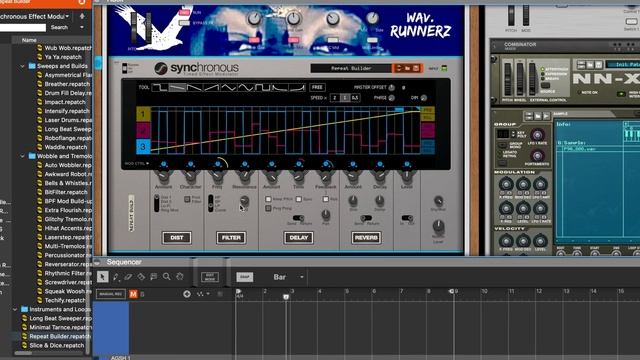Screen dimensions: 640x360
Task: Select the Mute tool in Sequencer
Action: pos(153,277)
